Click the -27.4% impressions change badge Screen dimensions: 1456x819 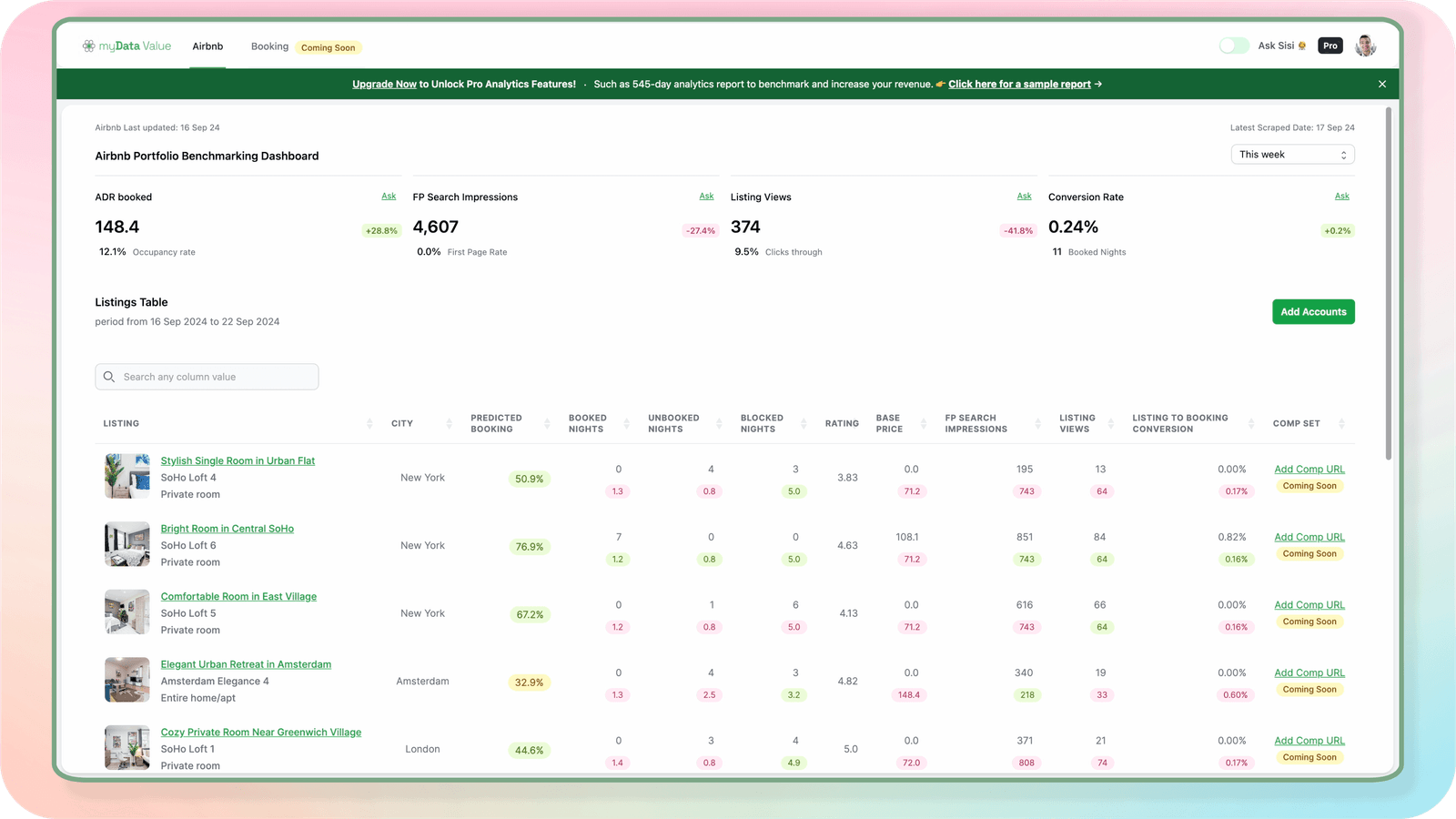(x=700, y=231)
